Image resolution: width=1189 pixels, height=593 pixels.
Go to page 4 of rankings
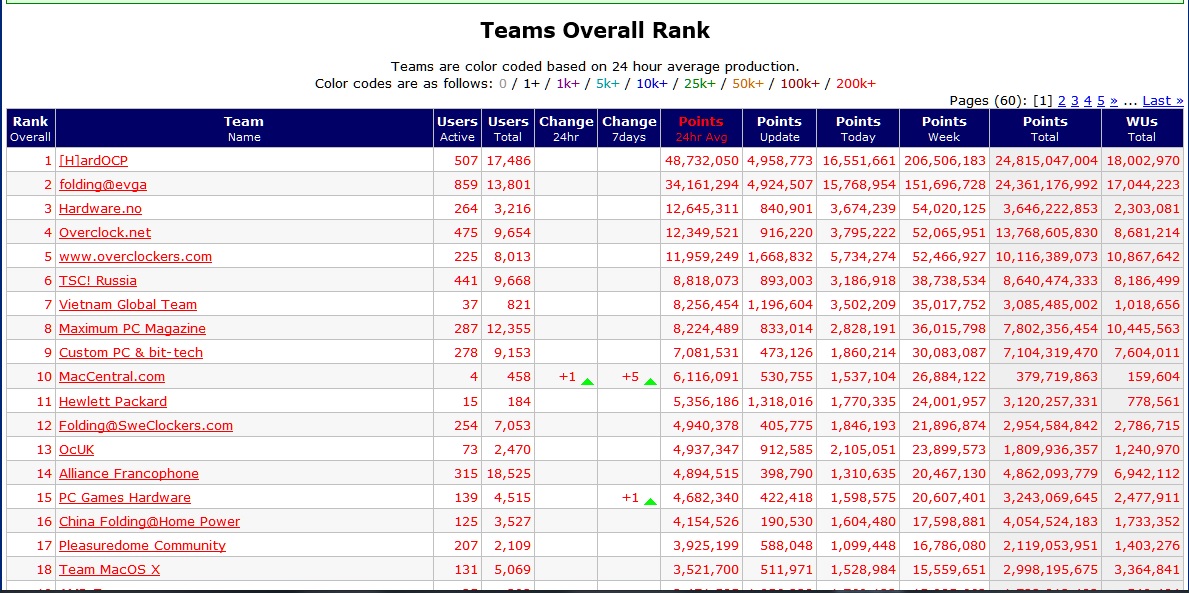pos(1087,101)
